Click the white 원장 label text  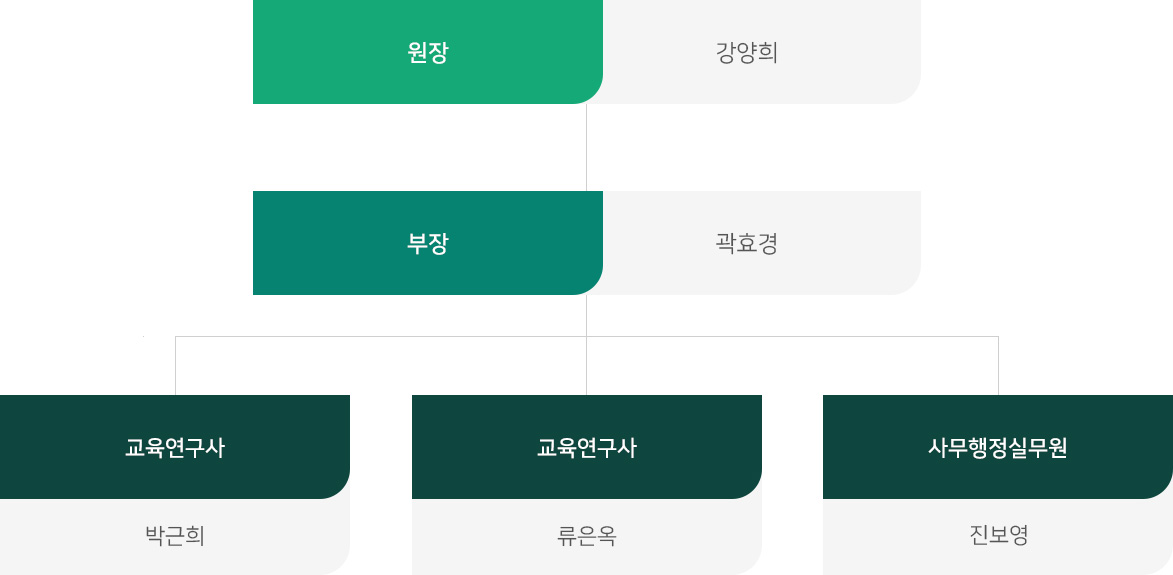click(428, 53)
